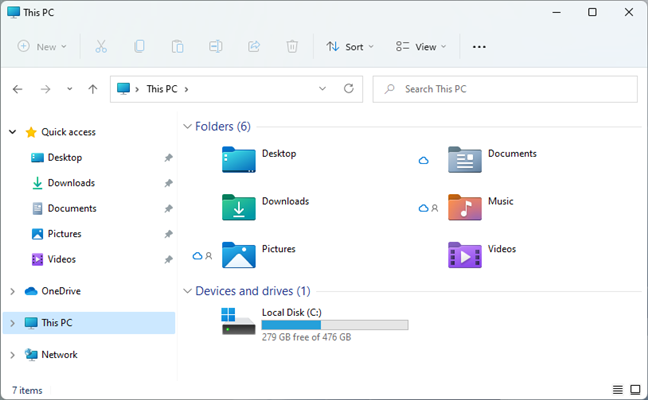Open the Music folder icon
This screenshot has height=400, width=648.
coord(465,207)
